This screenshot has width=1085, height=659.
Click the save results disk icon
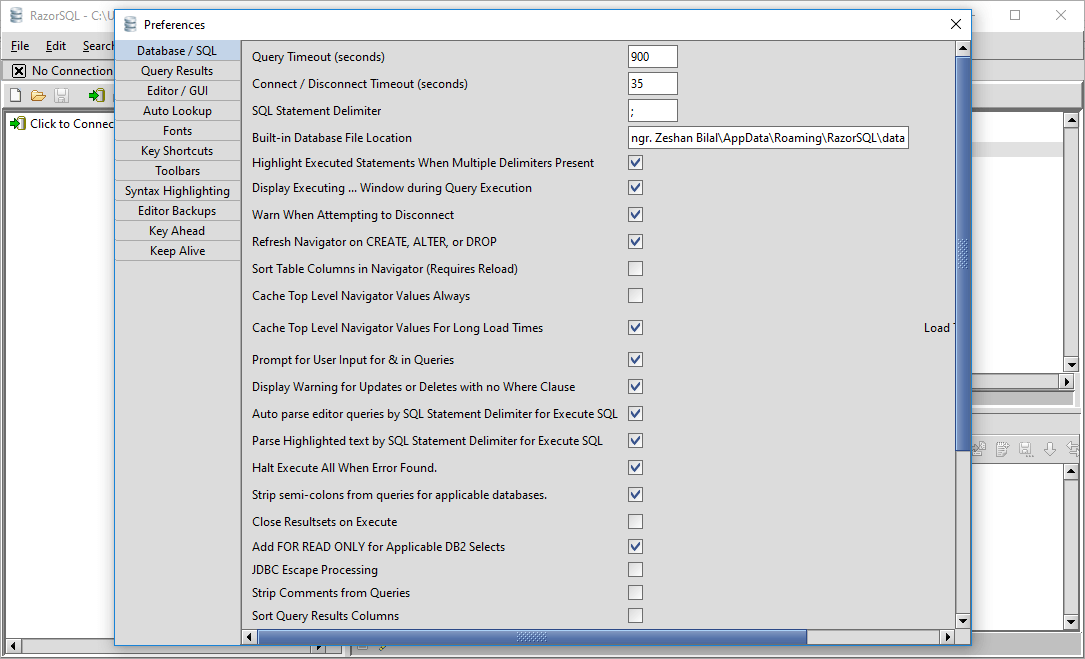pyautogui.click(x=1026, y=449)
